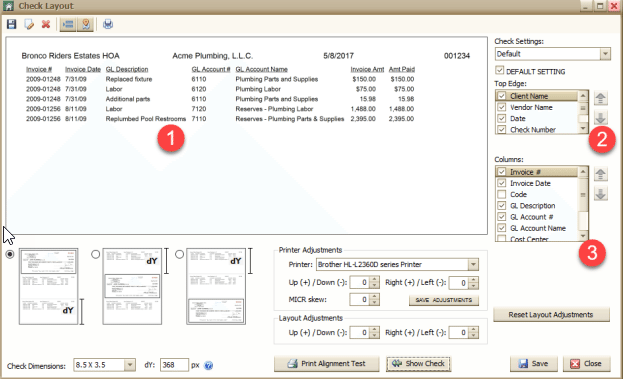Uncheck Vendor Name in Top Edge list
Viewport: 623px width, 379px height.
(x=501, y=107)
